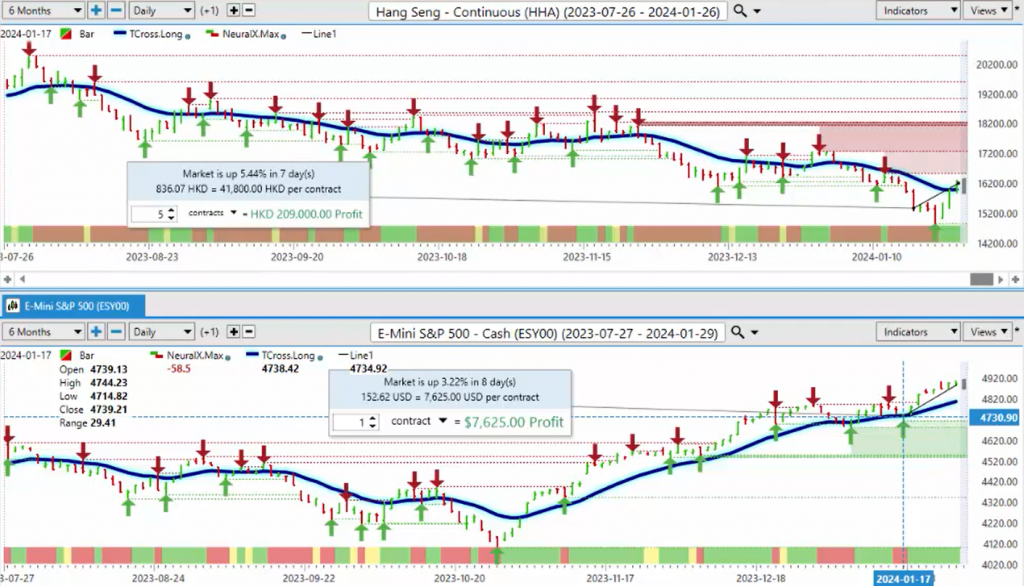Zoom in with blue plus on Hang Seng chart

(x=96, y=10)
